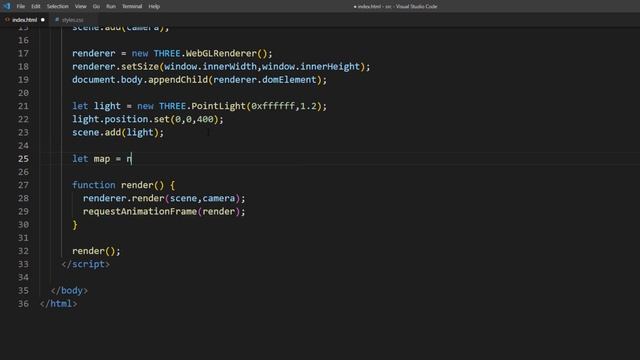This screenshot has width=640, height=360.
Task: Open the View menu
Action: click(80, 6)
